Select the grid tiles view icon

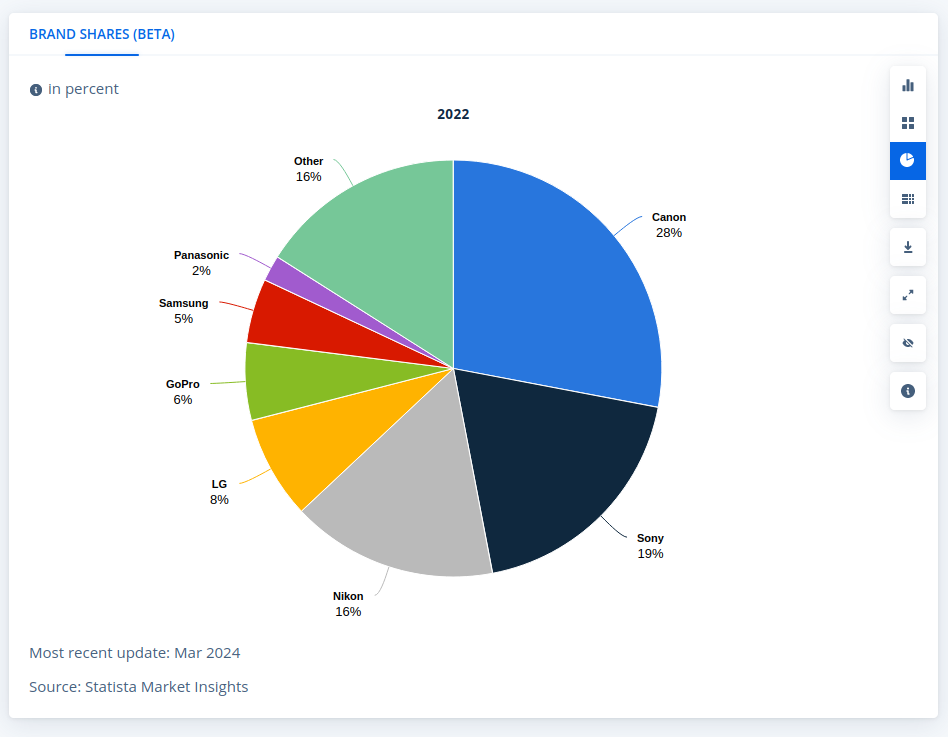(x=907, y=123)
